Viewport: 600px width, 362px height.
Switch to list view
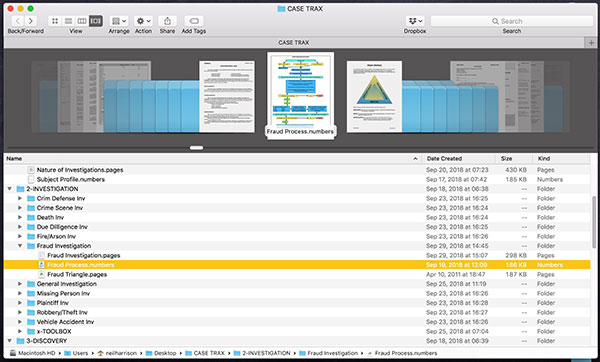(68, 21)
